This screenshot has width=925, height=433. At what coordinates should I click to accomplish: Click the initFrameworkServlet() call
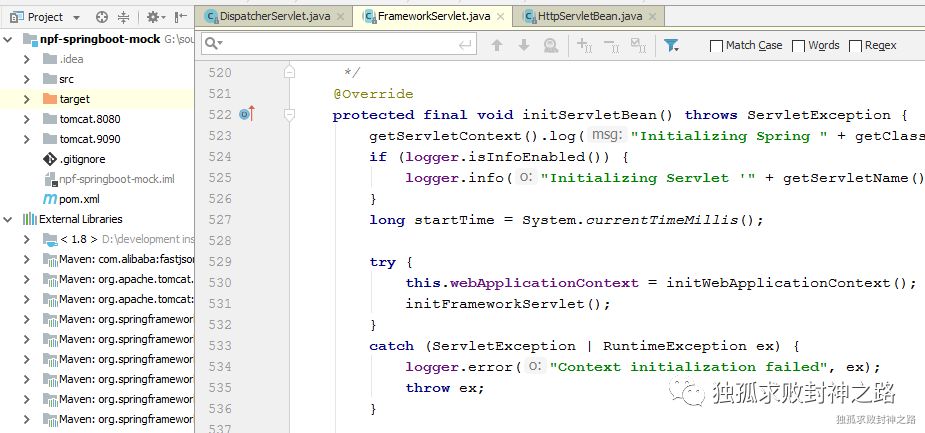tap(507, 304)
